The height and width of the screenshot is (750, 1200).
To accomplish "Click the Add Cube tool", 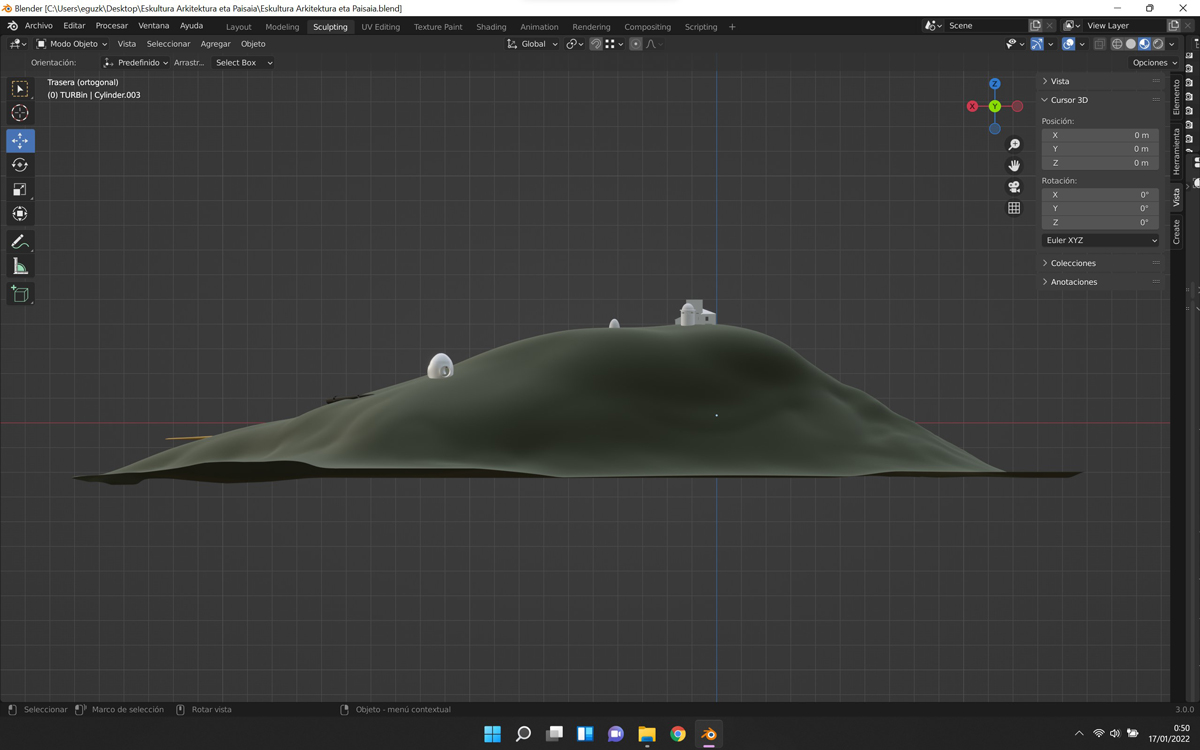I will coord(20,294).
